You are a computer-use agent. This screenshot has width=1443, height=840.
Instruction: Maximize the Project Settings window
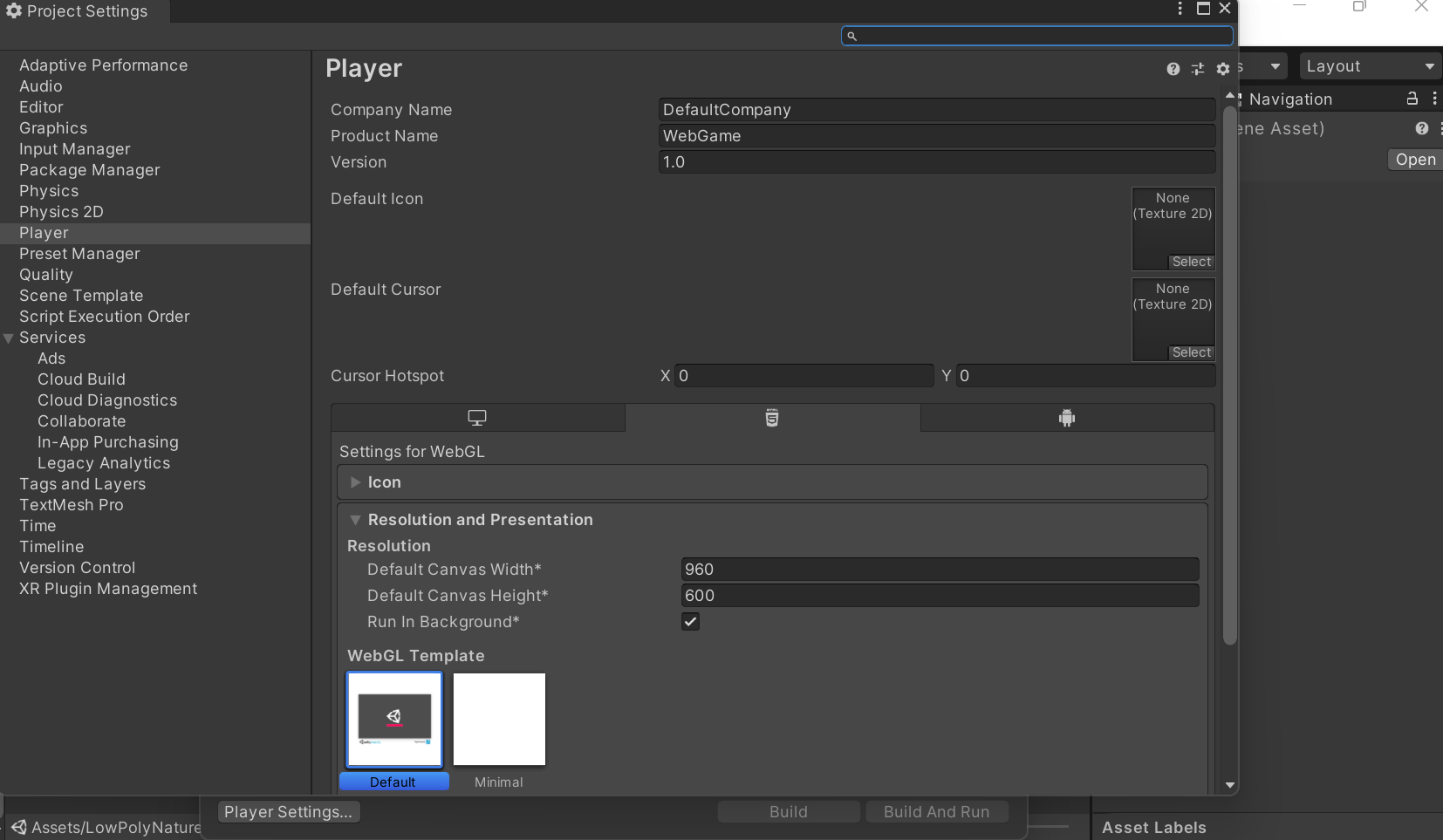tap(1203, 9)
